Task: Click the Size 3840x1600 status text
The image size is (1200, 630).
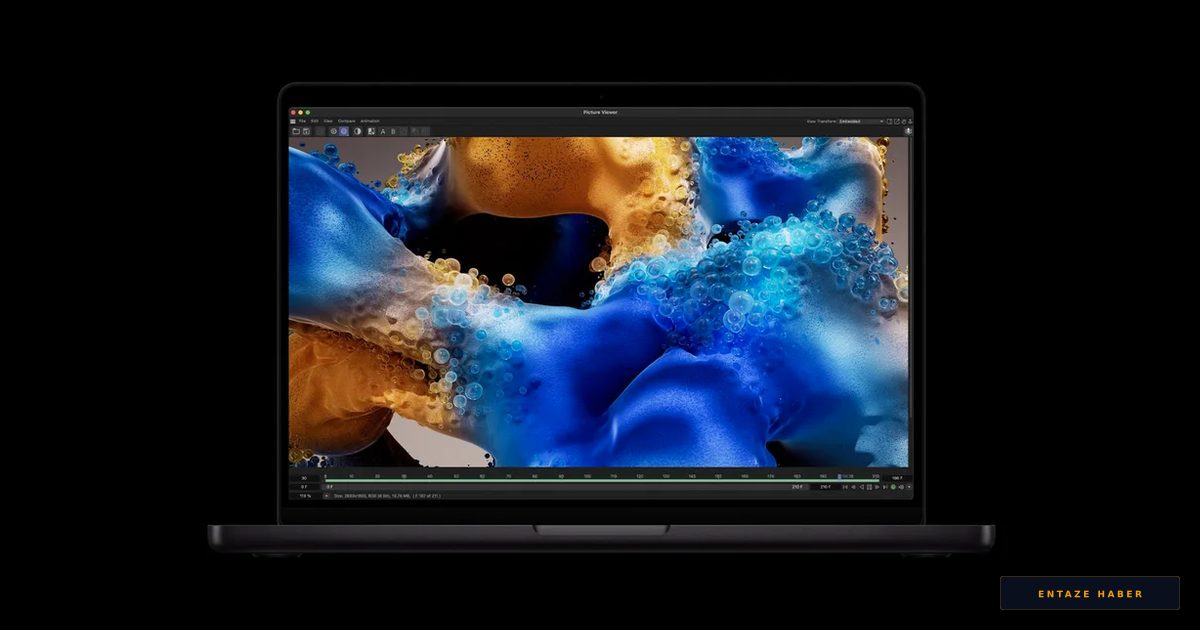Action: tap(387, 495)
